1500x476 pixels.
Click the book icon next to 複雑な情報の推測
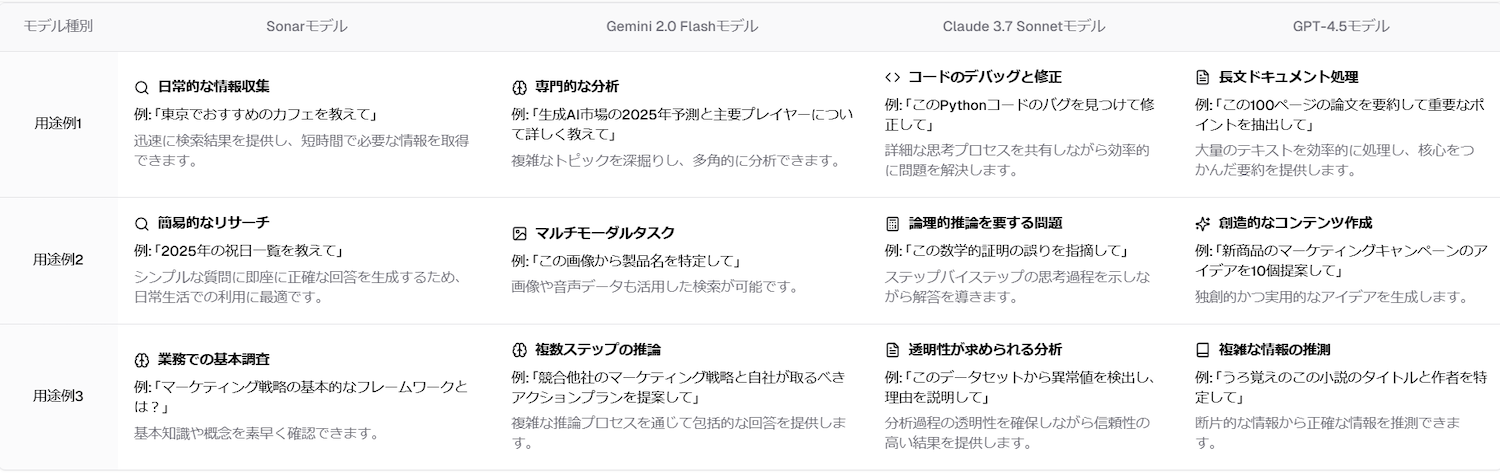click(x=1203, y=350)
